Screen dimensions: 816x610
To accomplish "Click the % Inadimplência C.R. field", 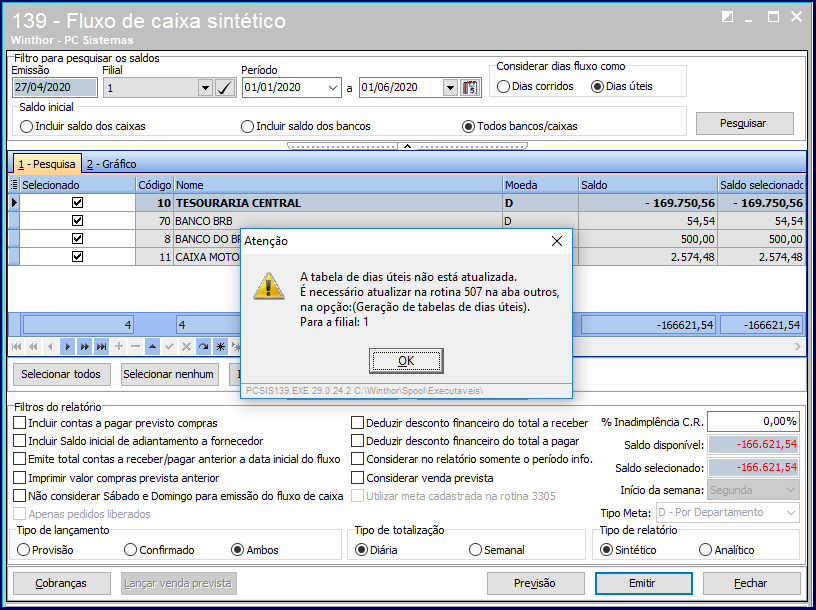I will pyautogui.click(x=753, y=422).
